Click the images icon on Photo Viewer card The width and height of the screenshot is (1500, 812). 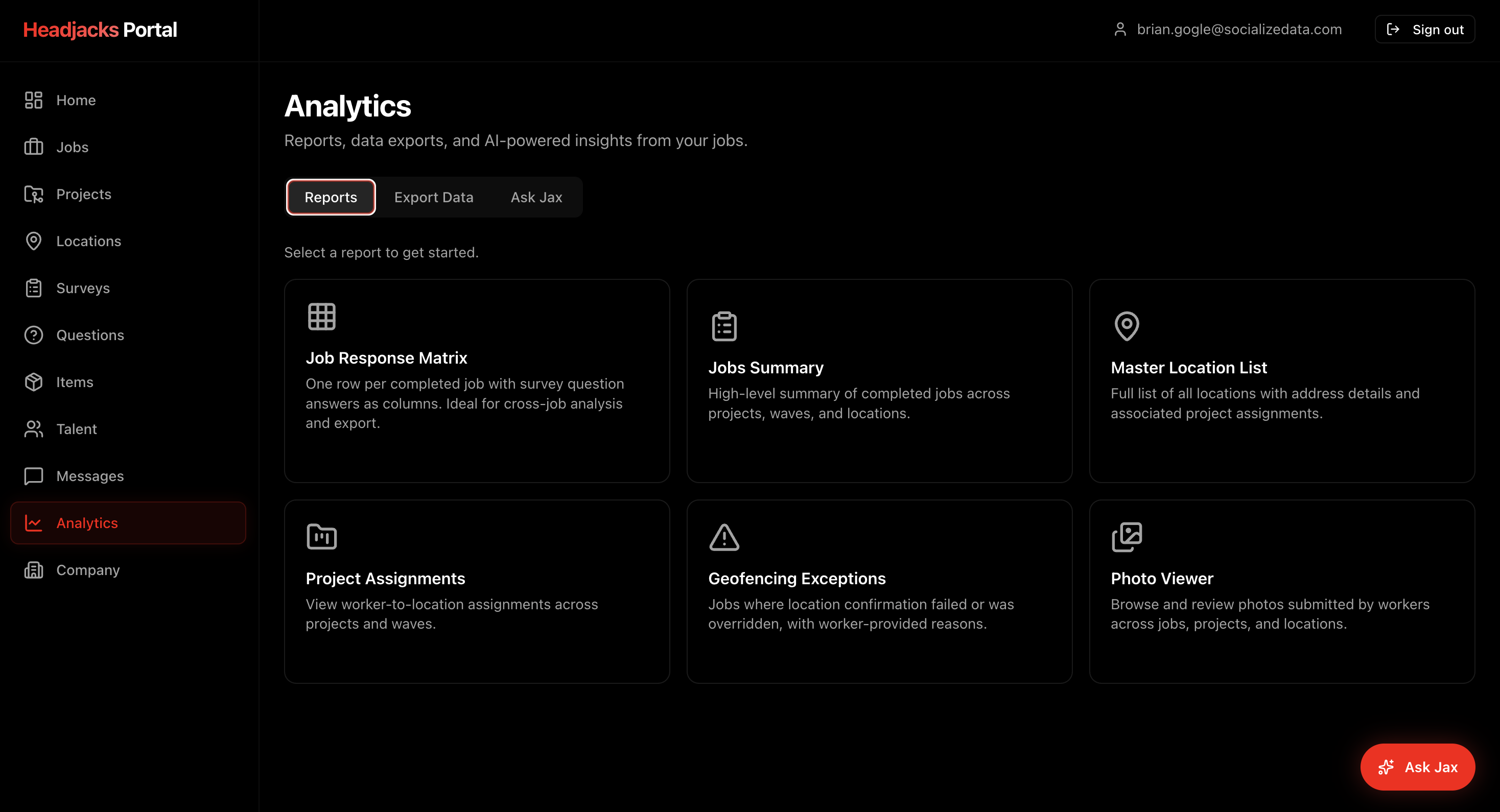pos(1126,537)
